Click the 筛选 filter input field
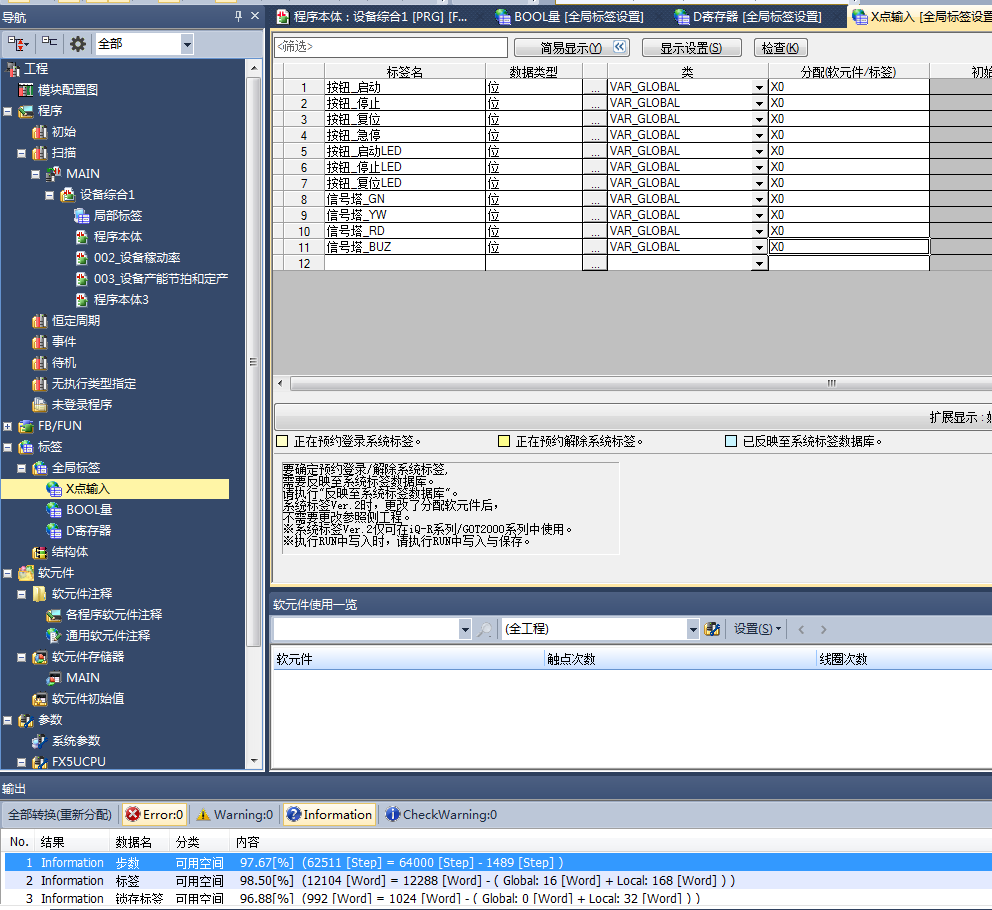The width and height of the screenshot is (992, 910). [x=390, y=47]
